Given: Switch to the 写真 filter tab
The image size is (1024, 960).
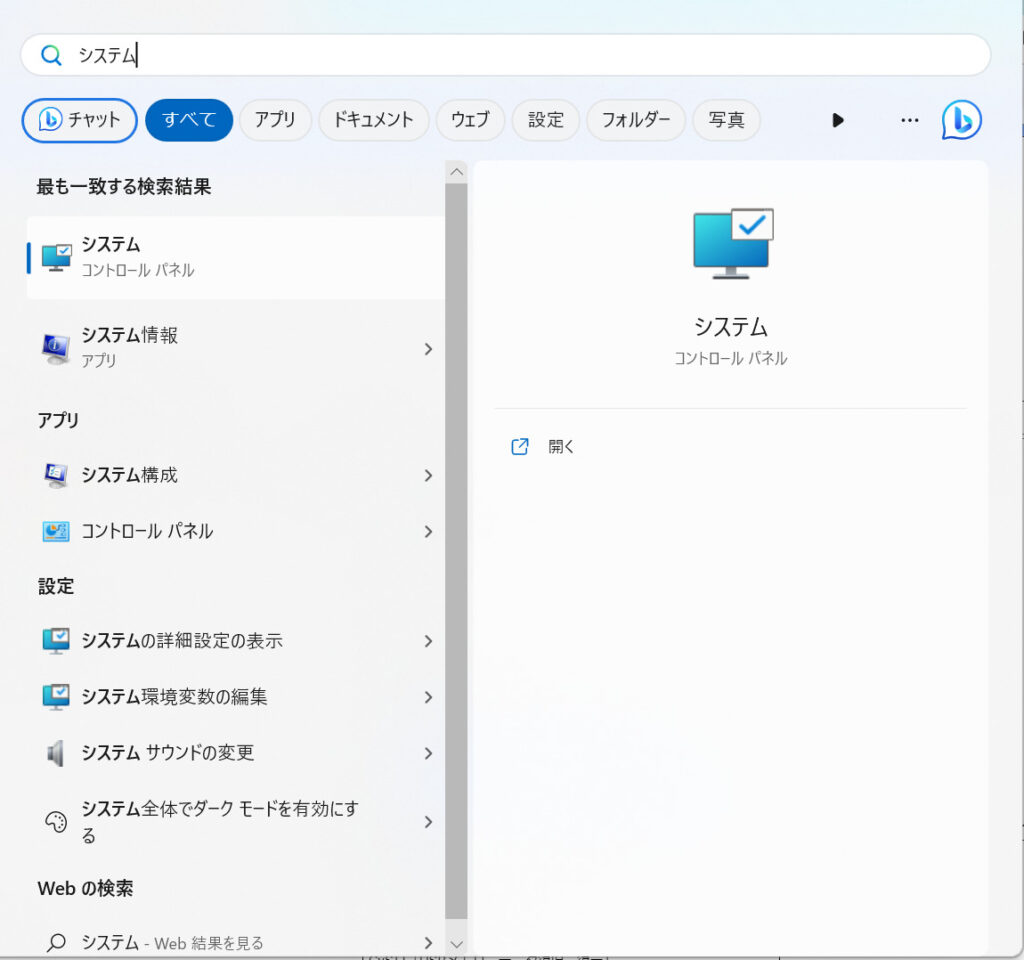Looking at the screenshot, I should 726,120.
